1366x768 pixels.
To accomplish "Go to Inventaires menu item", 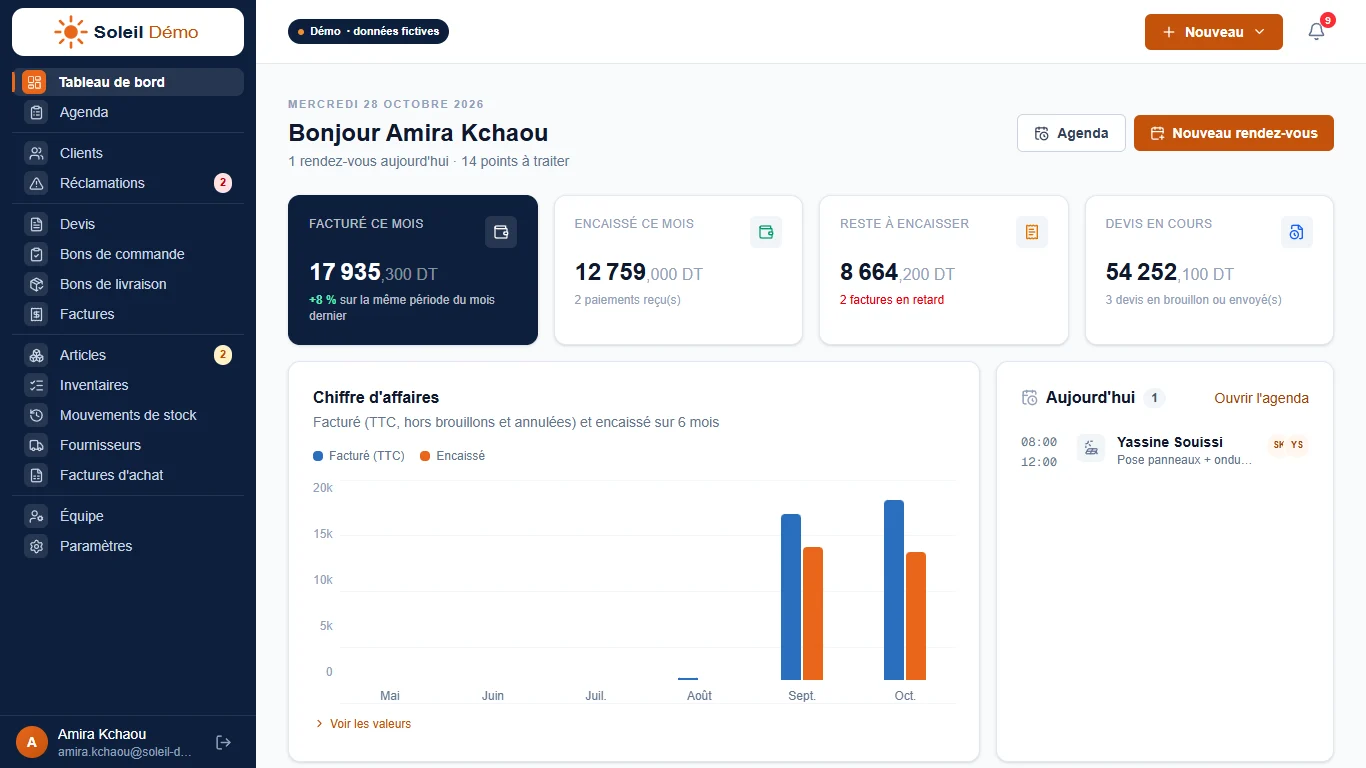I will pyautogui.click(x=128, y=385).
